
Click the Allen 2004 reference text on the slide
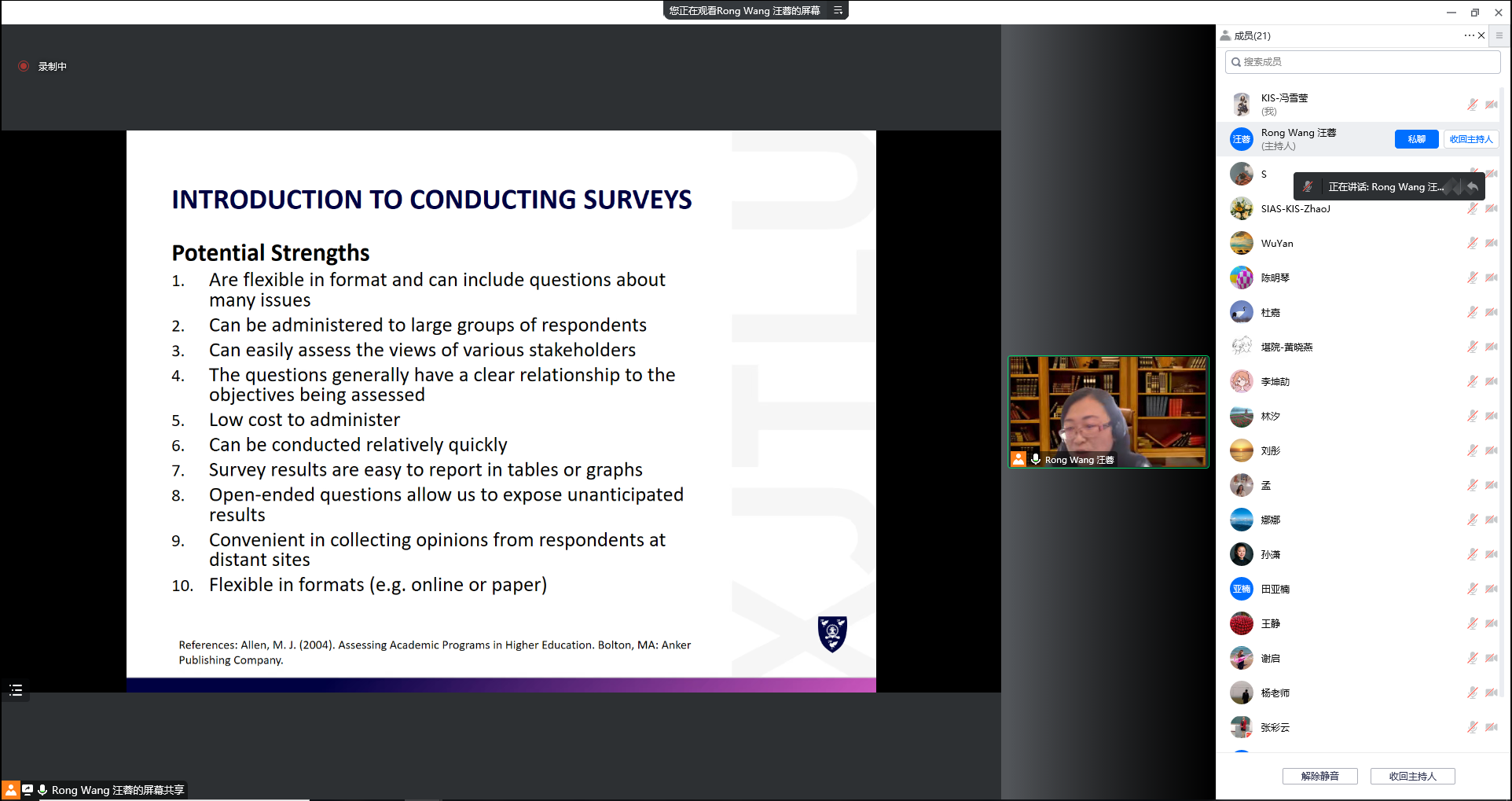tap(435, 652)
